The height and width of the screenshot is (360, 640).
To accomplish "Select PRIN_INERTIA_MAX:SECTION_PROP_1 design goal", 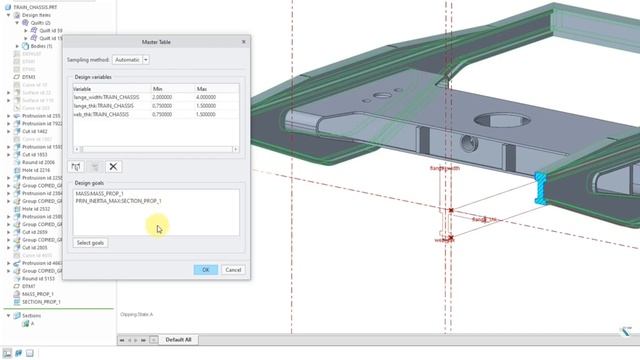I will tap(118, 201).
